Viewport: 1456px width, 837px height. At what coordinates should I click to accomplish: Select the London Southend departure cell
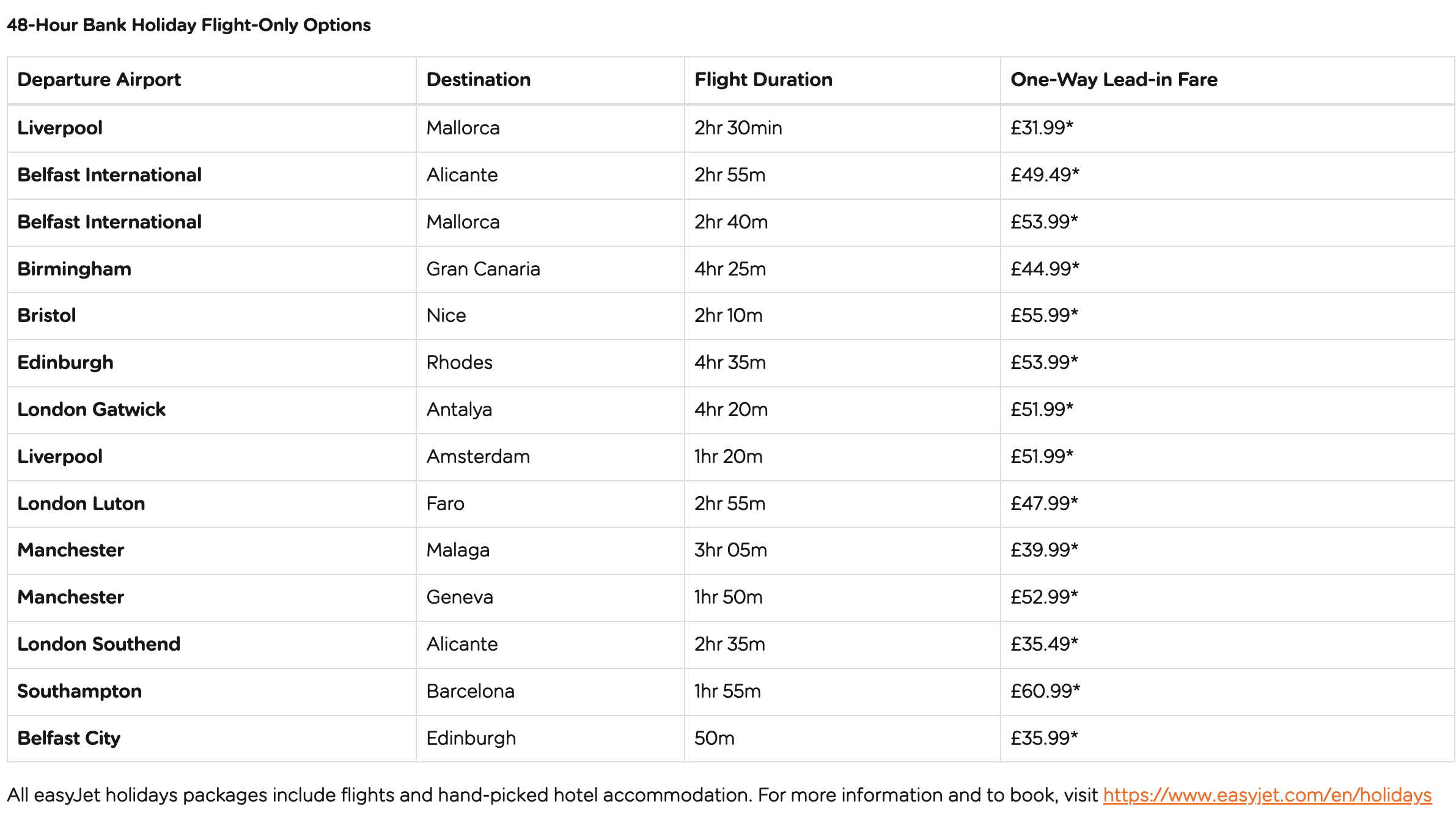[x=211, y=644]
